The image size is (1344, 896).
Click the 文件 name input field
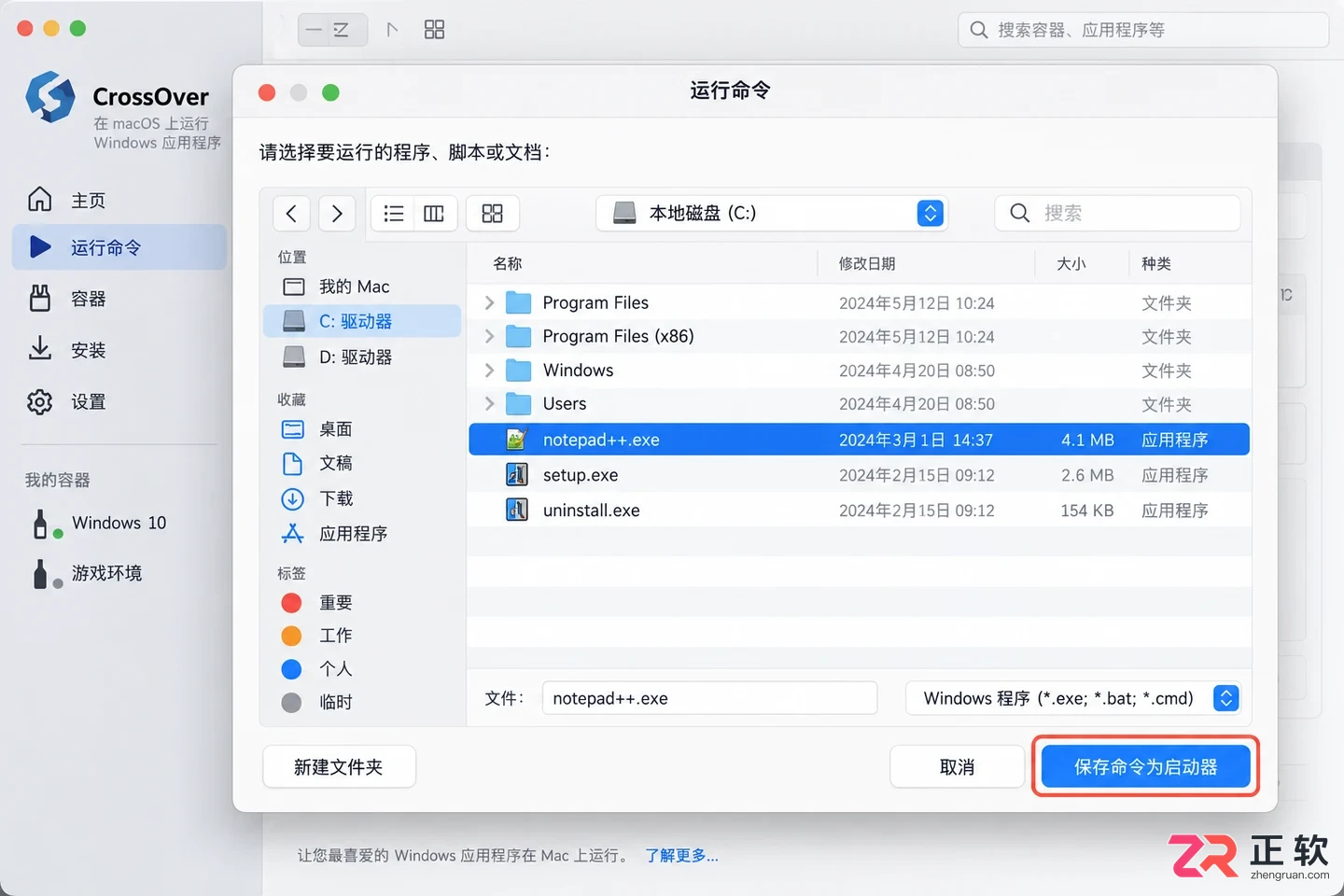[x=709, y=698]
